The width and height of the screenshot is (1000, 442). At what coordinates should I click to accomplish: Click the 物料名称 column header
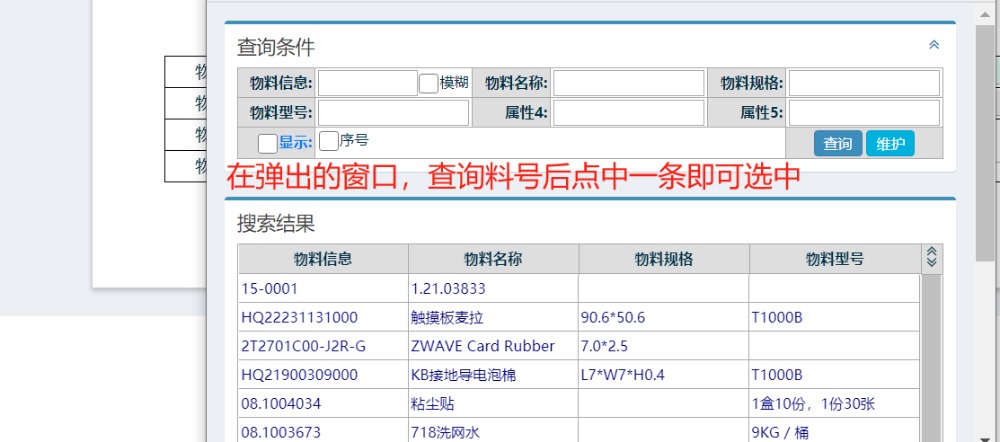point(492,259)
